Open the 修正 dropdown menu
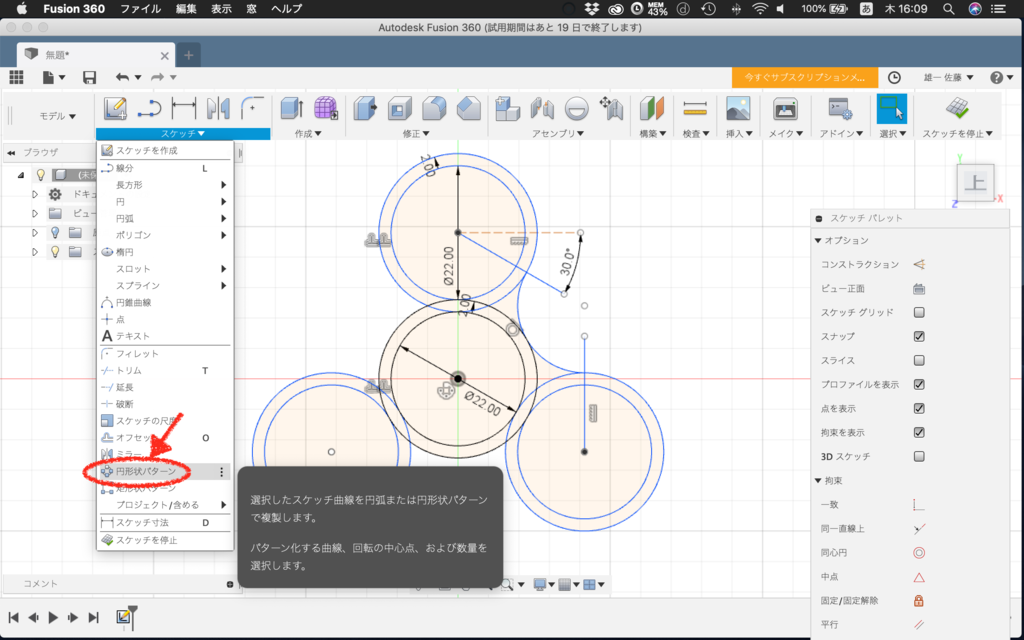 [x=416, y=133]
